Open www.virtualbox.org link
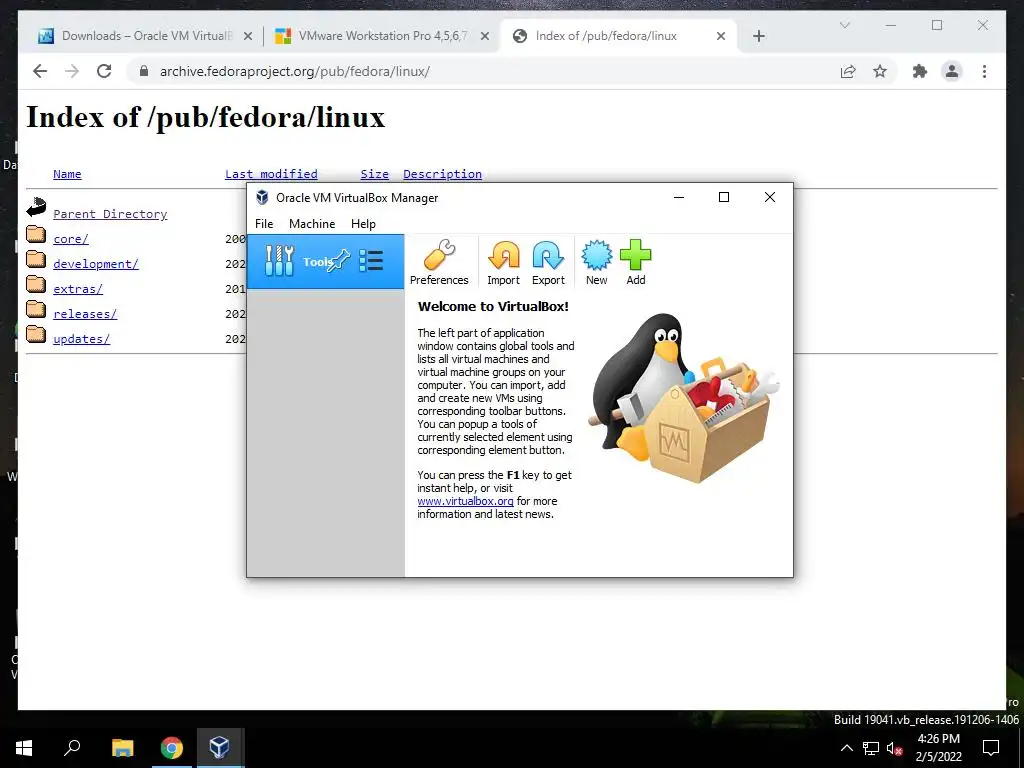 tap(466, 501)
